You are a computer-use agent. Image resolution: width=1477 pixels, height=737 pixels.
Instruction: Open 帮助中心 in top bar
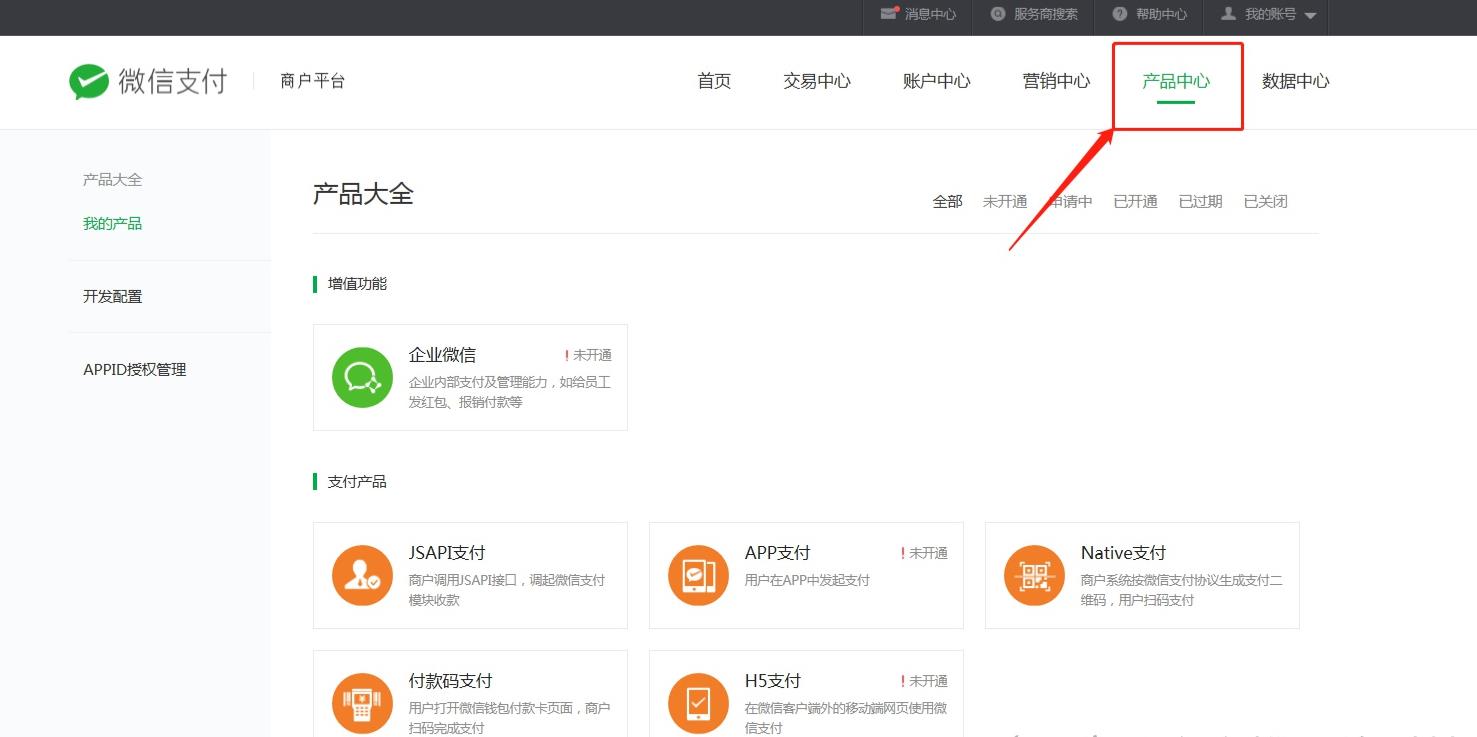click(x=1162, y=14)
